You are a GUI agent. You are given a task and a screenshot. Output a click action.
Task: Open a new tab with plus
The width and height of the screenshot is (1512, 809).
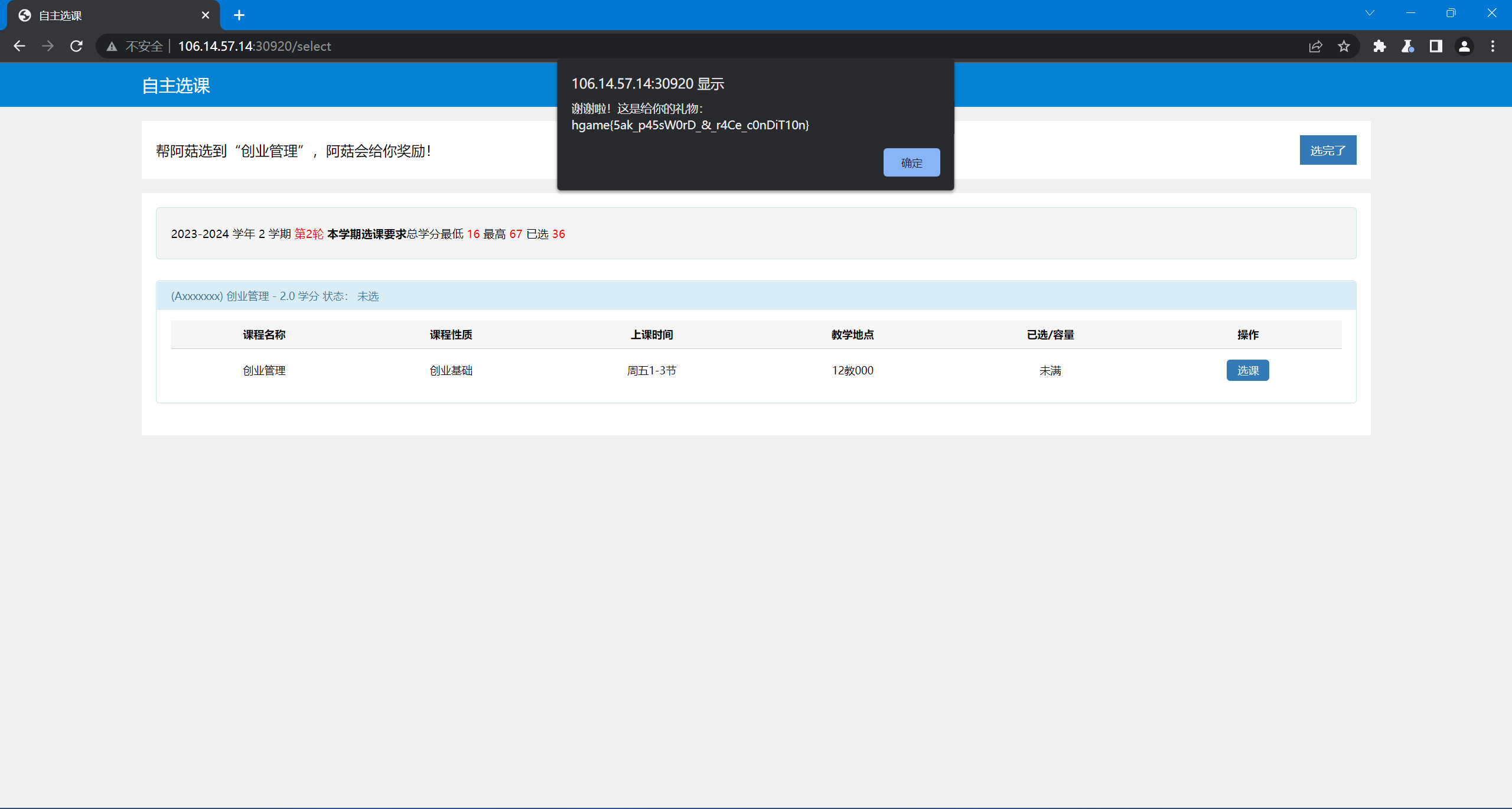click(239, 15)
